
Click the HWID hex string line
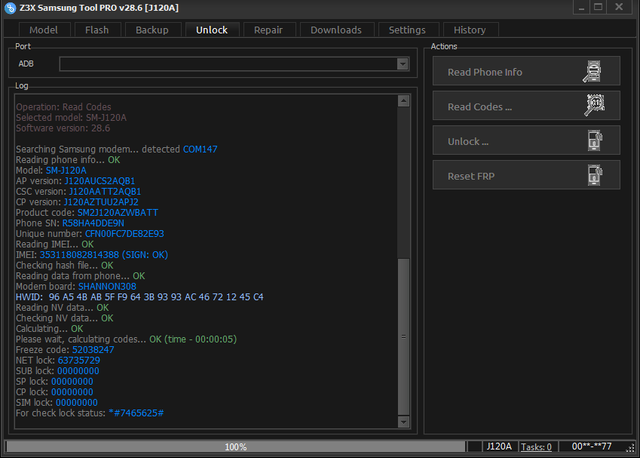click(140, 297)
